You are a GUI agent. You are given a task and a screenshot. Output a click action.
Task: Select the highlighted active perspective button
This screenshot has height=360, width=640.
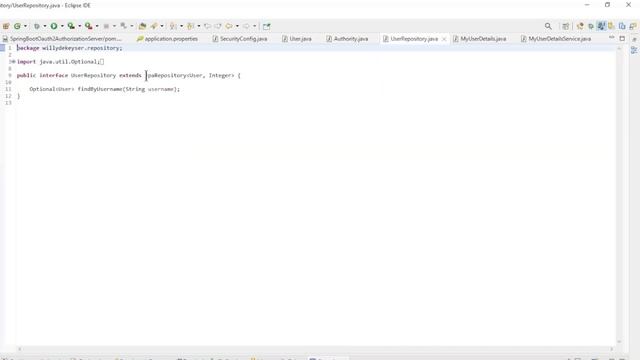601,26
